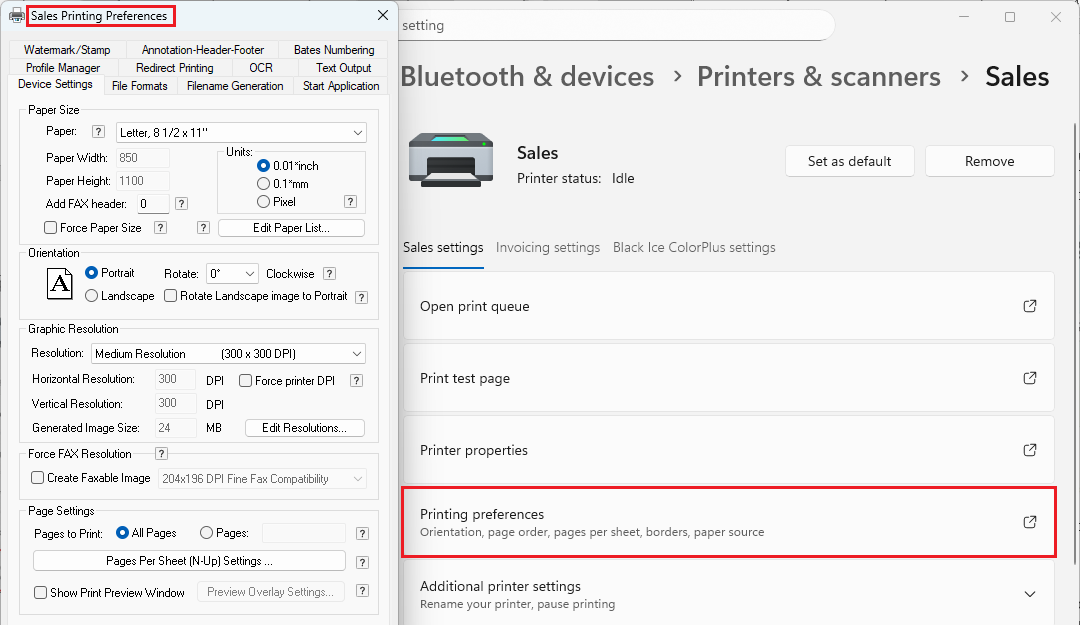
Task: Switch to the File Formats tab
Action: [x=140, y=86]
